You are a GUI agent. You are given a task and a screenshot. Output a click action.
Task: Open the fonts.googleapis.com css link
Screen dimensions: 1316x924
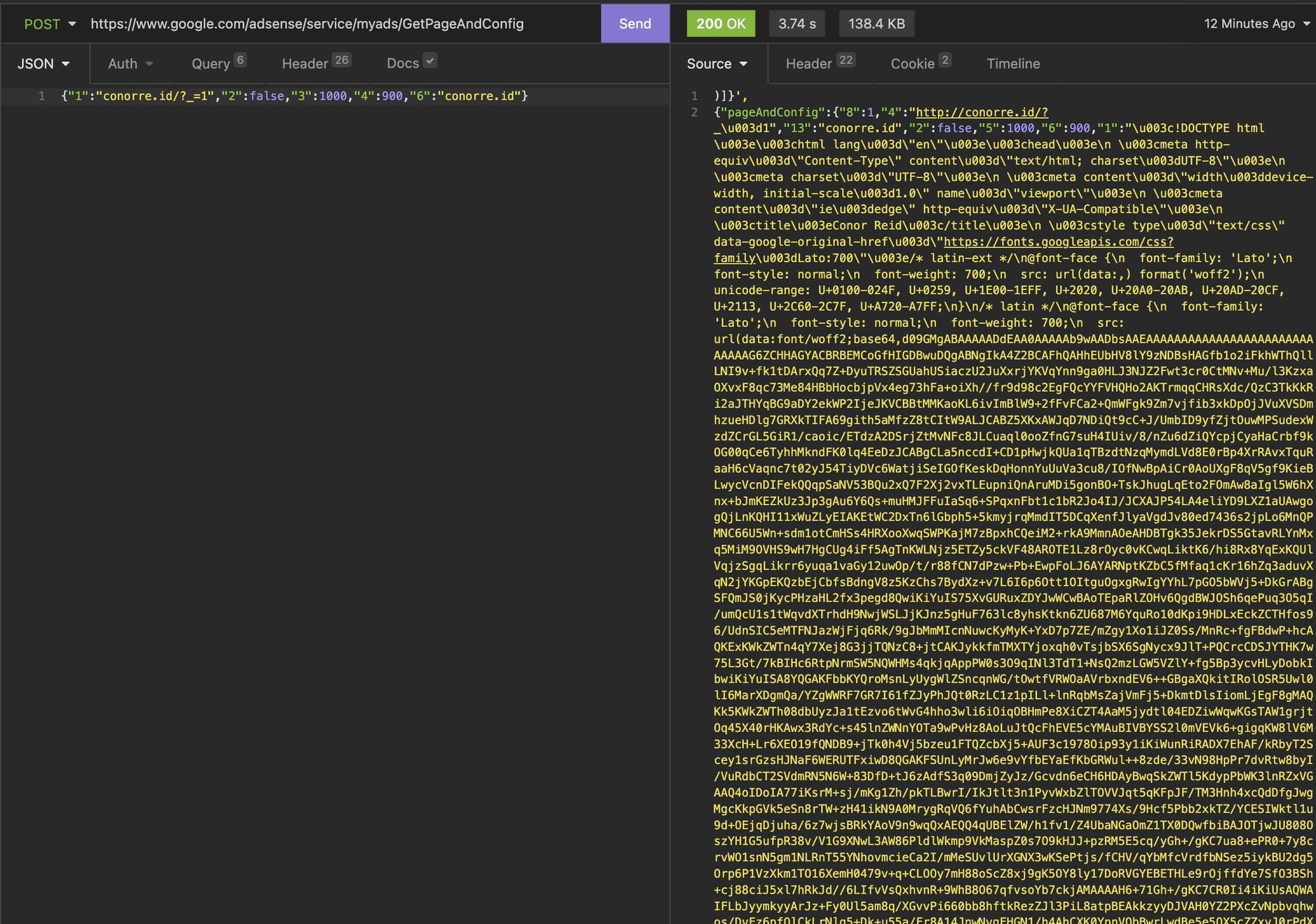[x=1058, y=242]
